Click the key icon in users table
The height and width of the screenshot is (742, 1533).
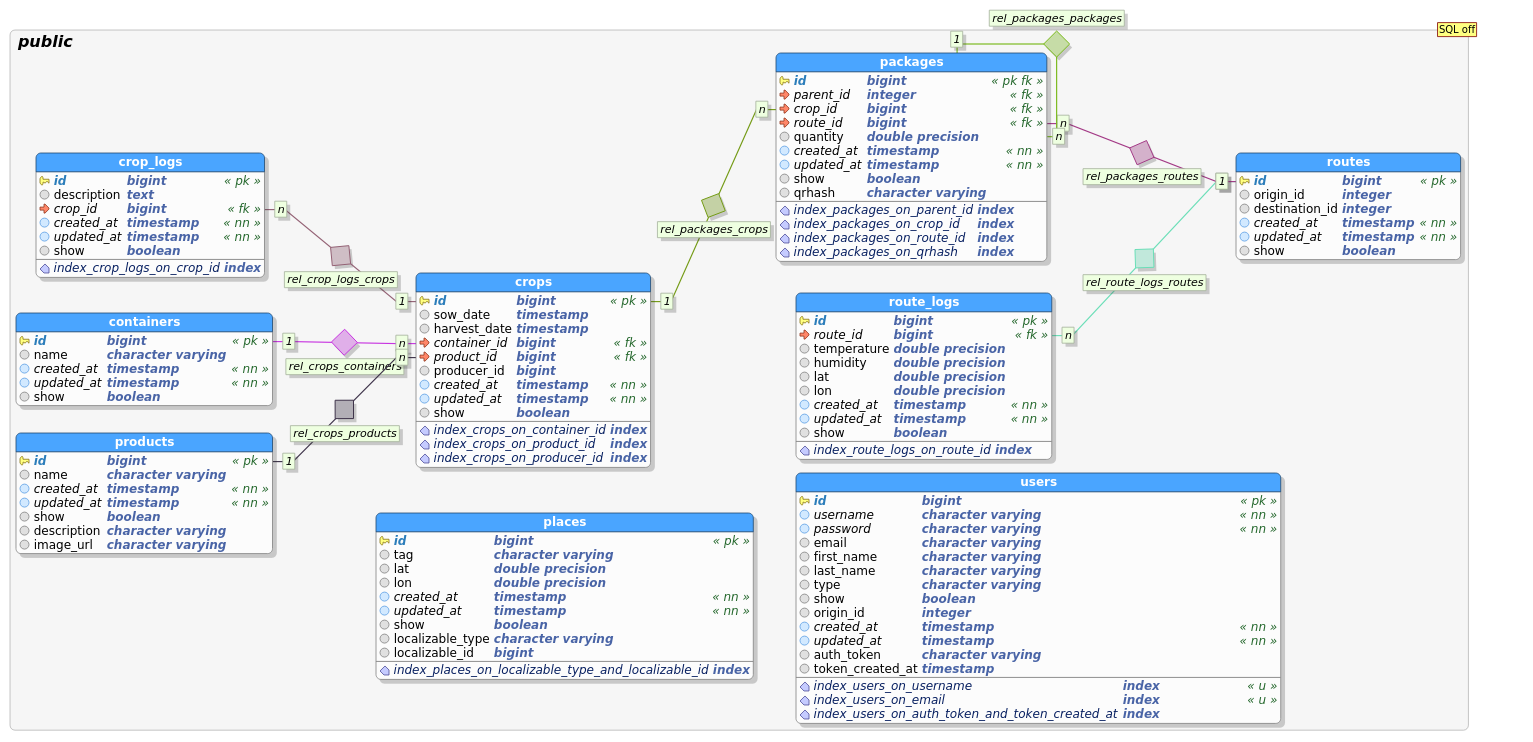pos(804,501)
